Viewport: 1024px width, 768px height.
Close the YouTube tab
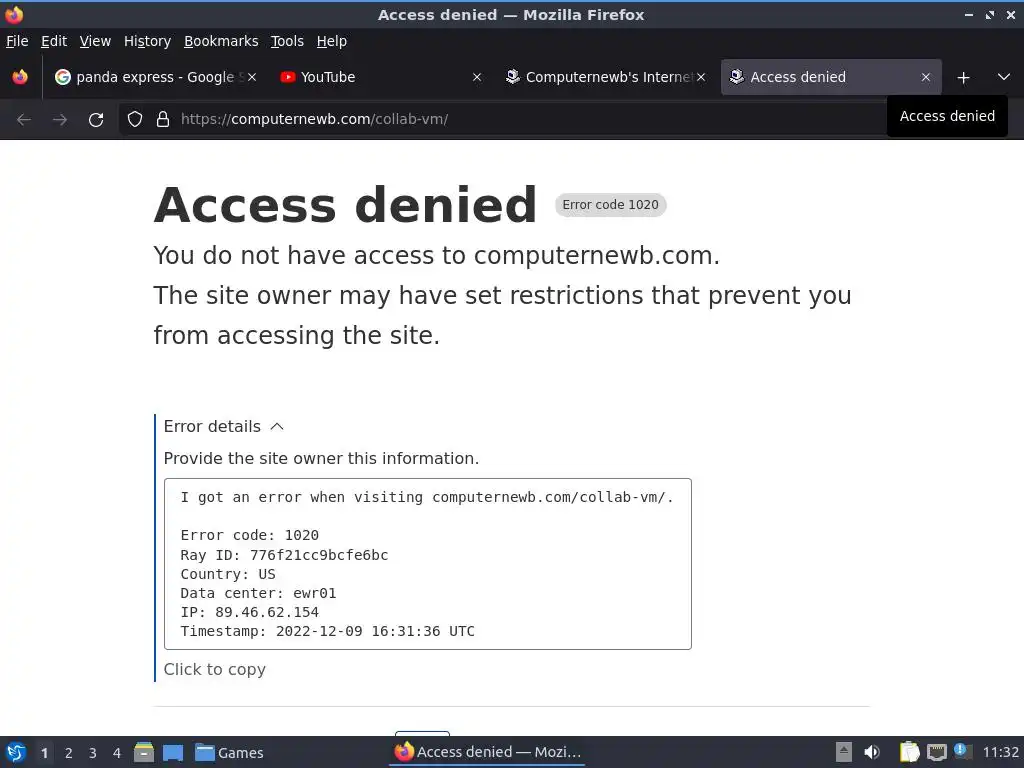click(x=477, y=77)
